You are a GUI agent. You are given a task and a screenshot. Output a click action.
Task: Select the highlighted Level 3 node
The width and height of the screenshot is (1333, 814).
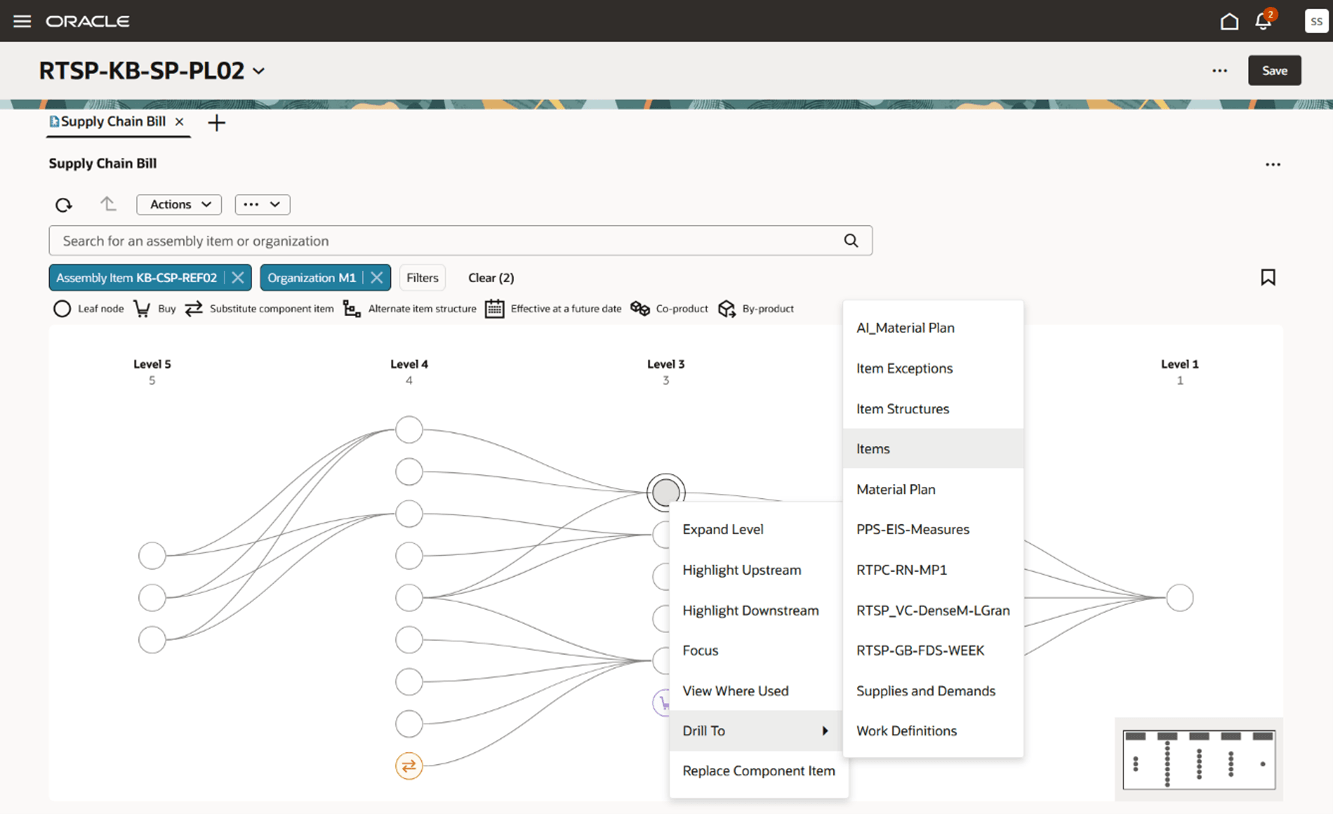(x=666, y=492)
